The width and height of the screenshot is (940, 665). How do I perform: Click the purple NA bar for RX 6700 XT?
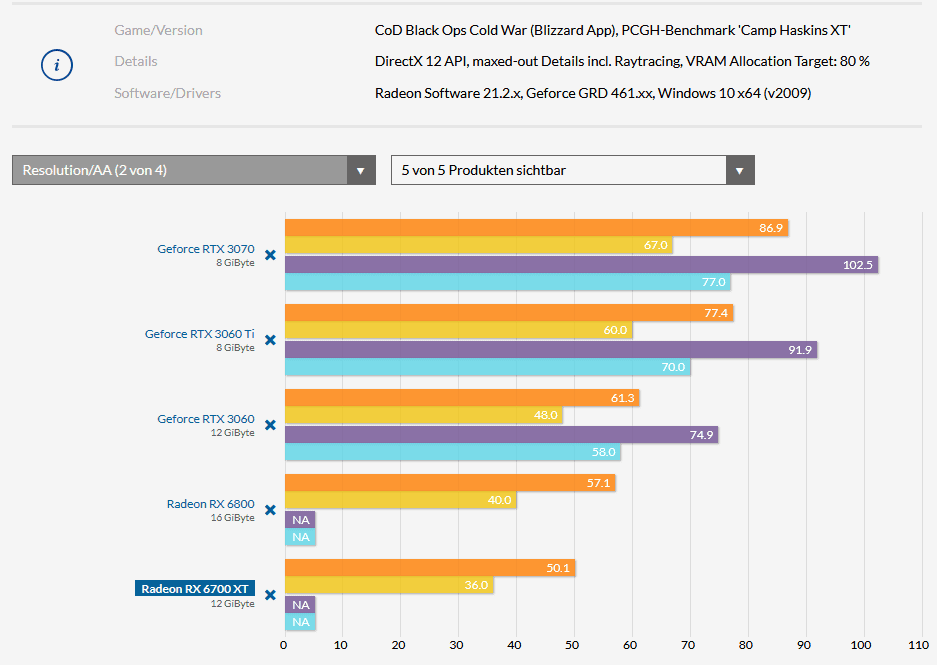[x=300, y=606]
